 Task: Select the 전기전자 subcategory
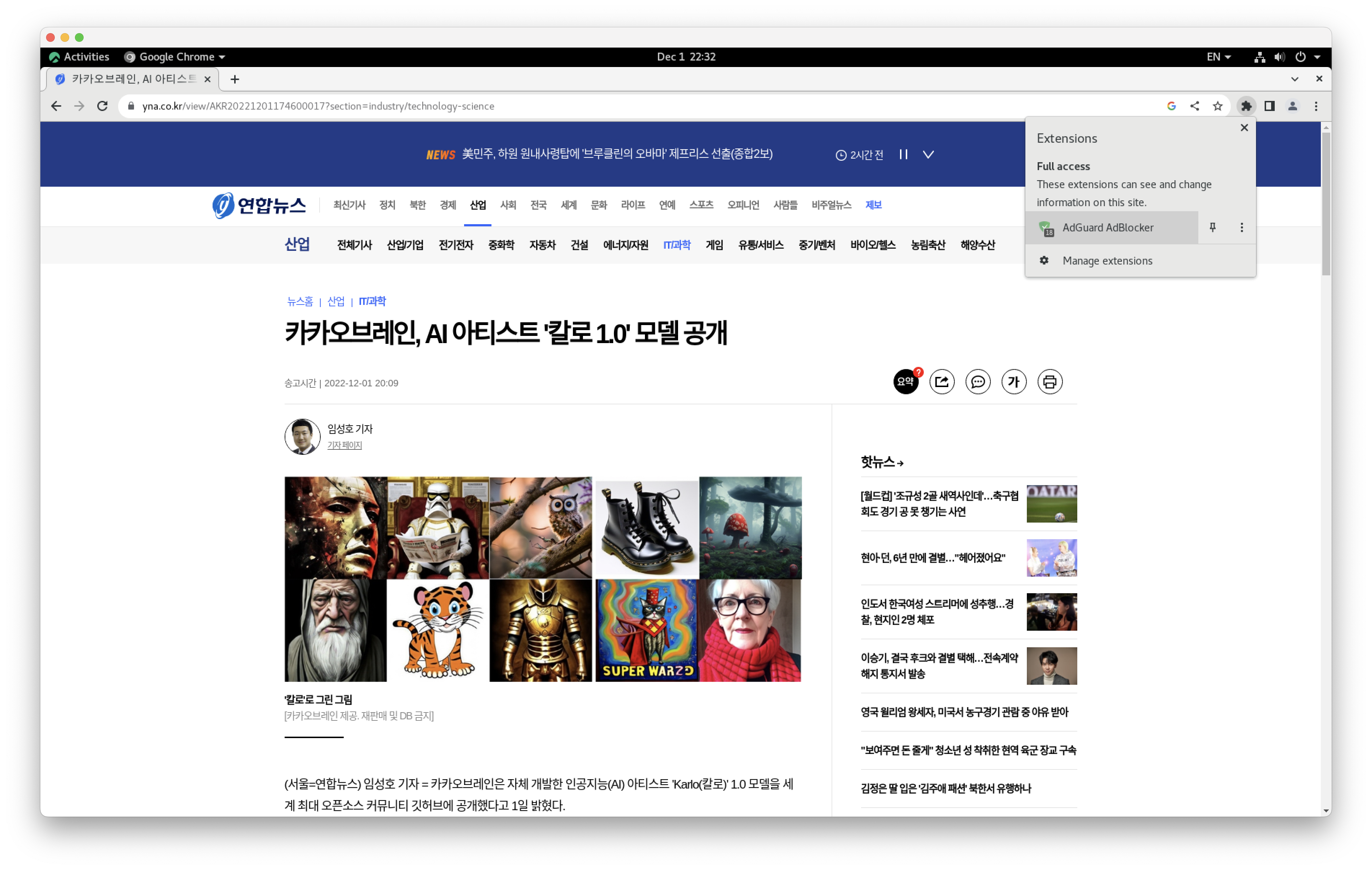[x=456, y=245]
